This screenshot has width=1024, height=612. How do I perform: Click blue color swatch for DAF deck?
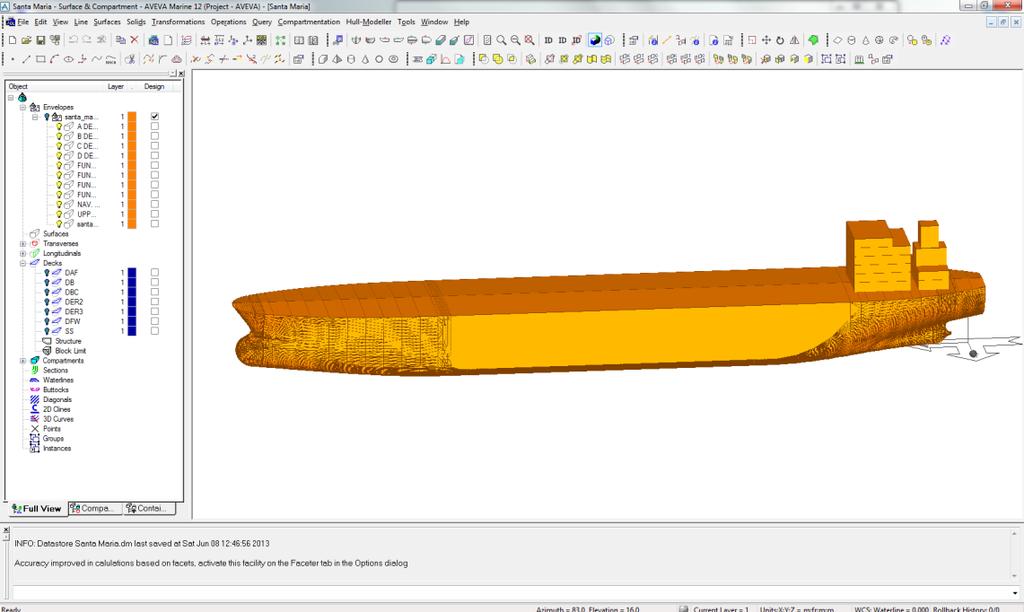132,272
